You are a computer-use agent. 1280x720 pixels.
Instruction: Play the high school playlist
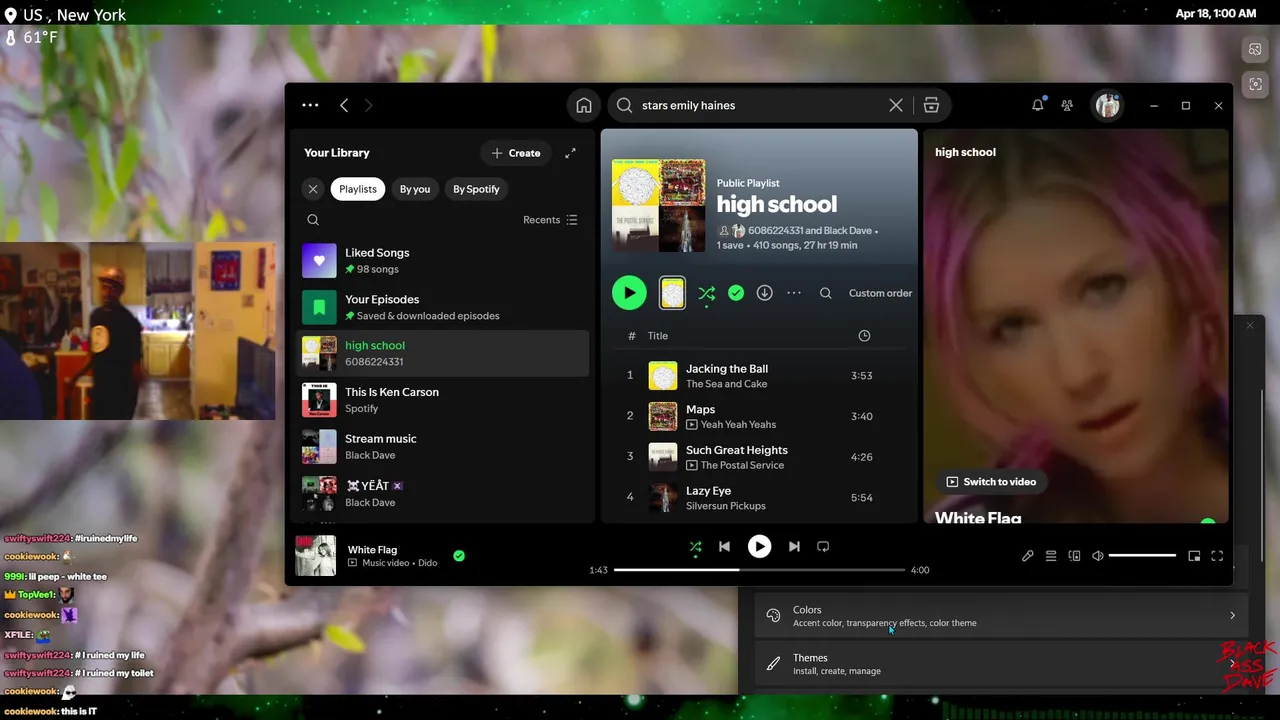(629, 293)
